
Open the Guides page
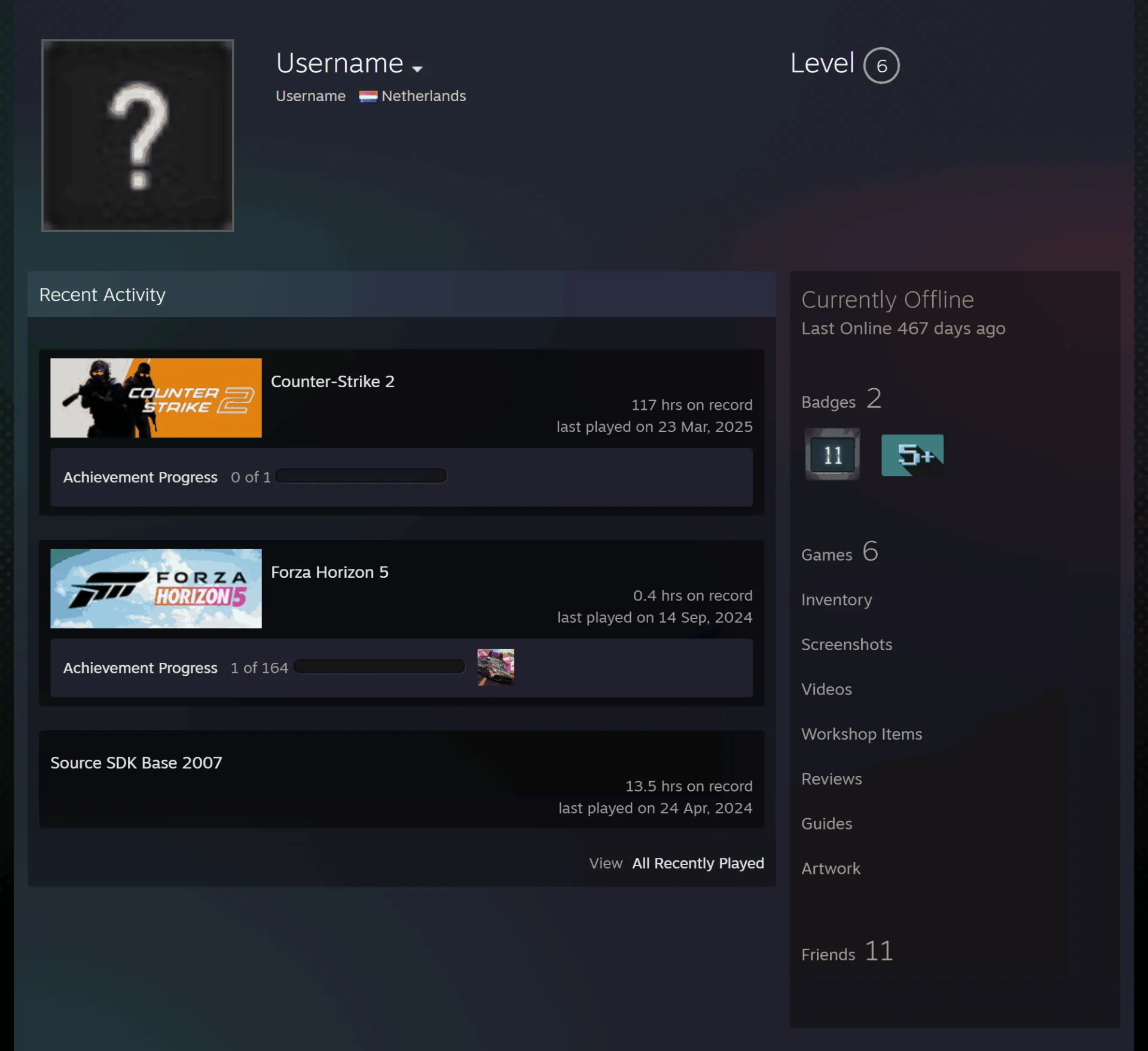pyautogui.click(x=826, y=824)
